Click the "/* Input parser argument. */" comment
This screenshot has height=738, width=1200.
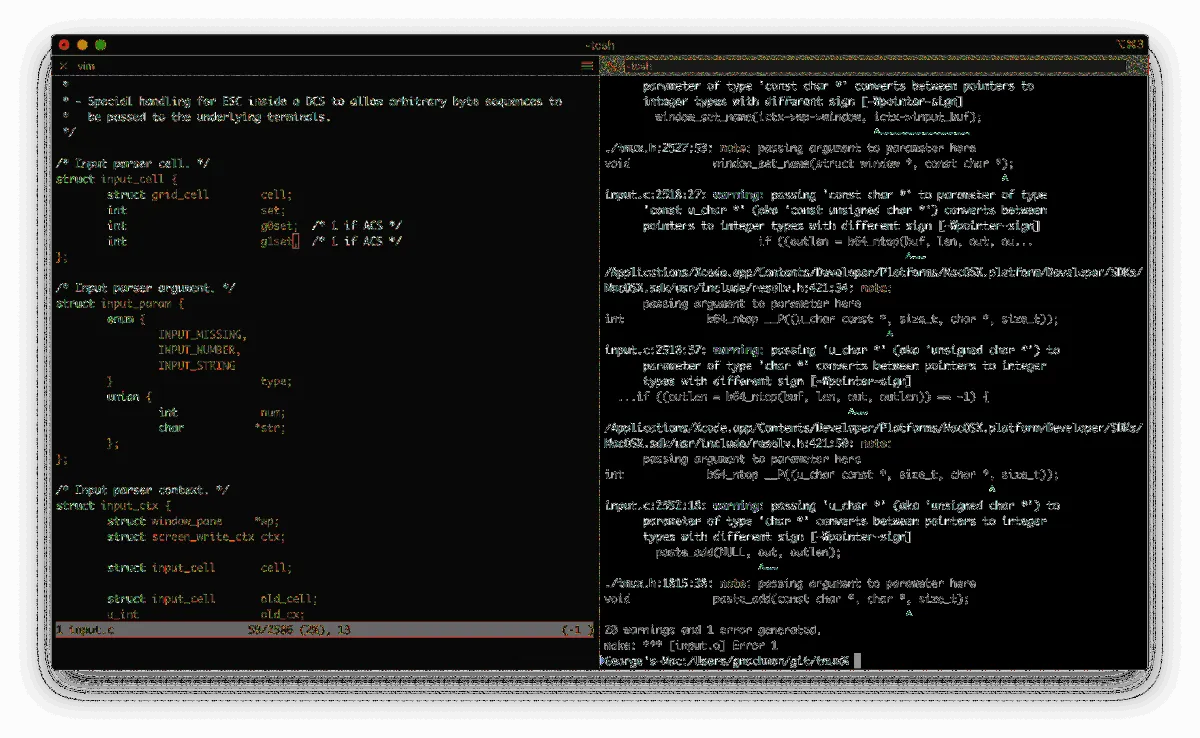145,288
